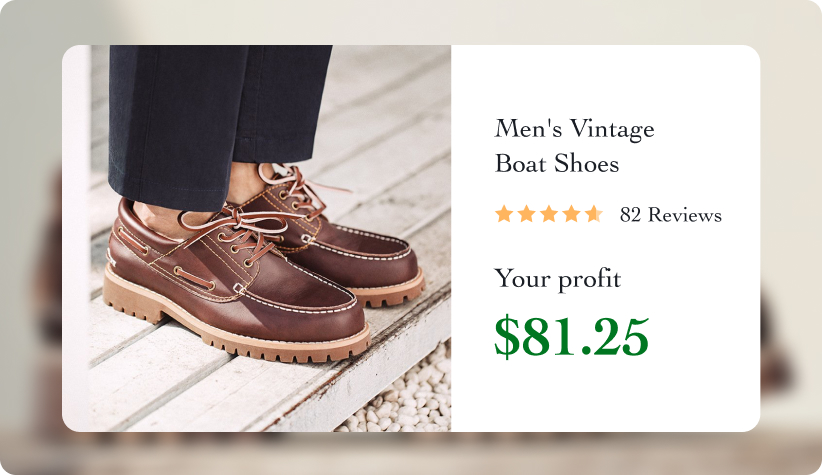Click the "Boat Shoes" title text
The height and width of the screenshot is (475, 822).
tap(557, 163)
